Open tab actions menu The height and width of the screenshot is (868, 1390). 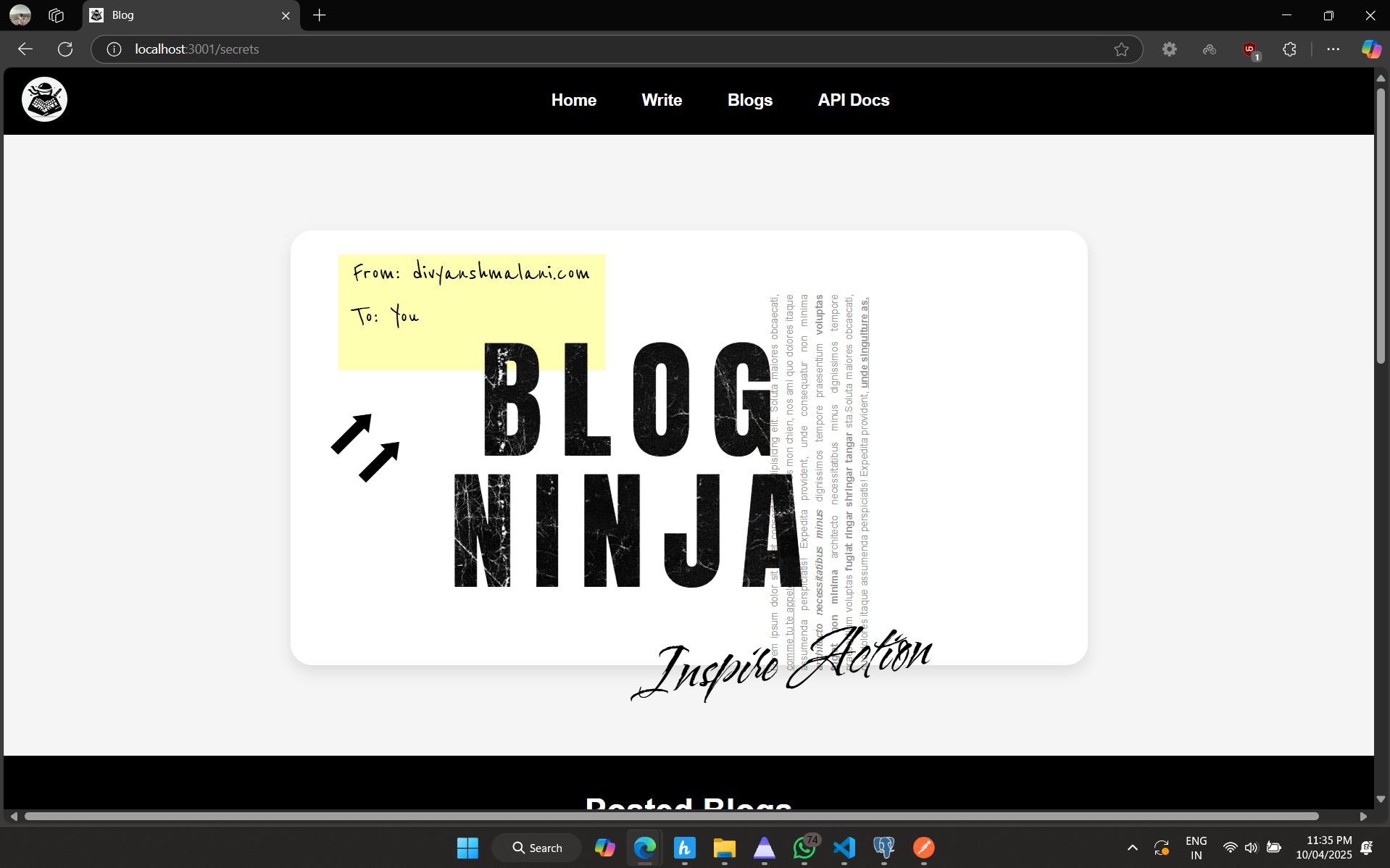[56, 15]
